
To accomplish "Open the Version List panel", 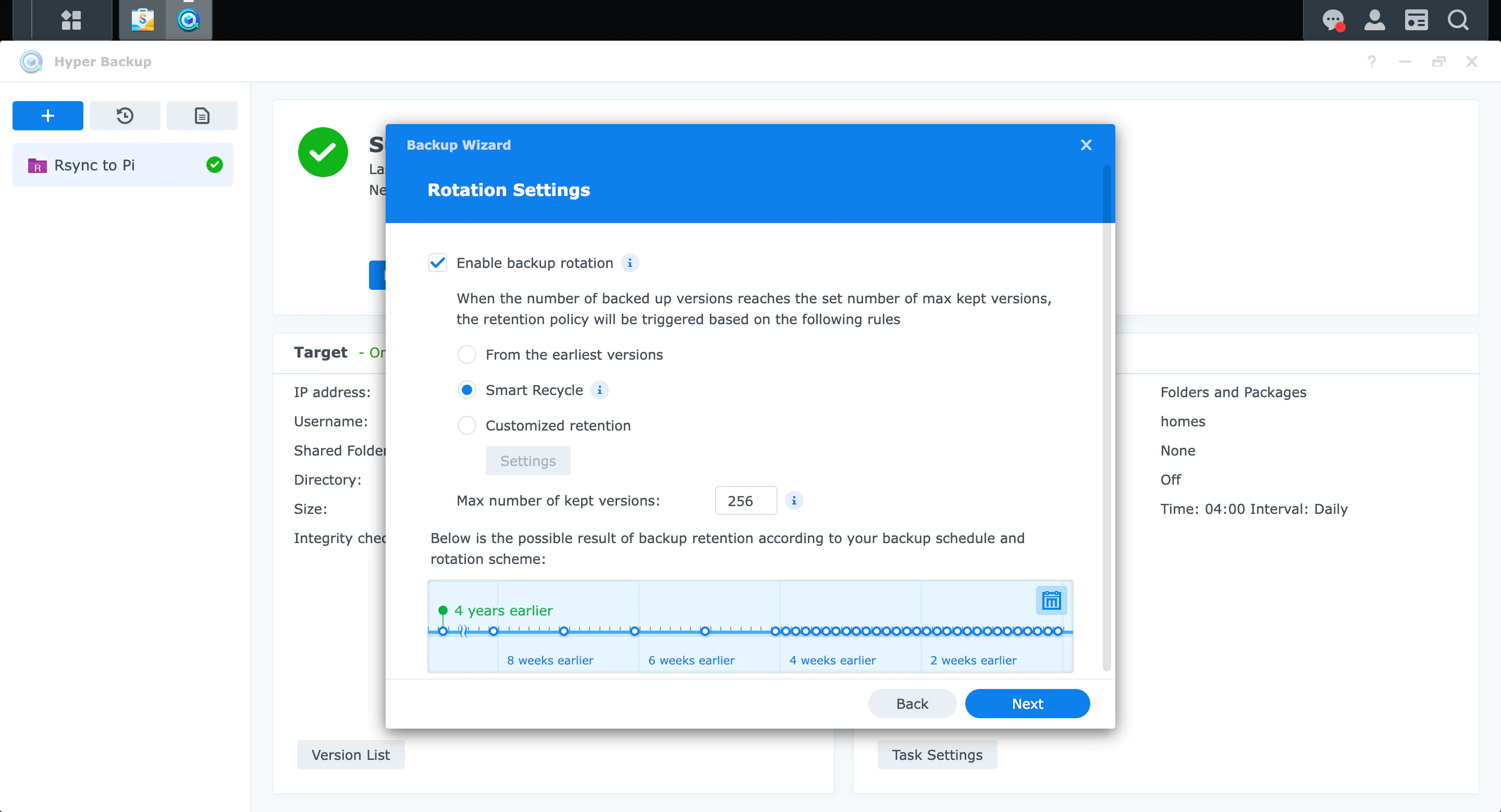I will [350, 755].
